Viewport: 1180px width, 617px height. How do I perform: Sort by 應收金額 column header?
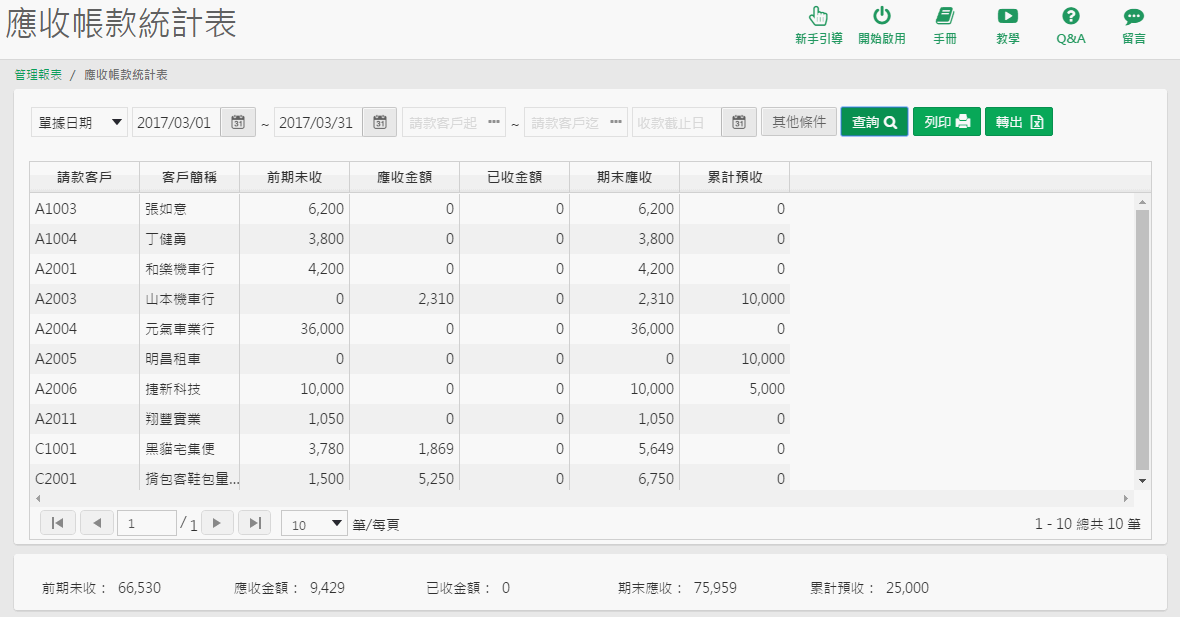point(404,177)
